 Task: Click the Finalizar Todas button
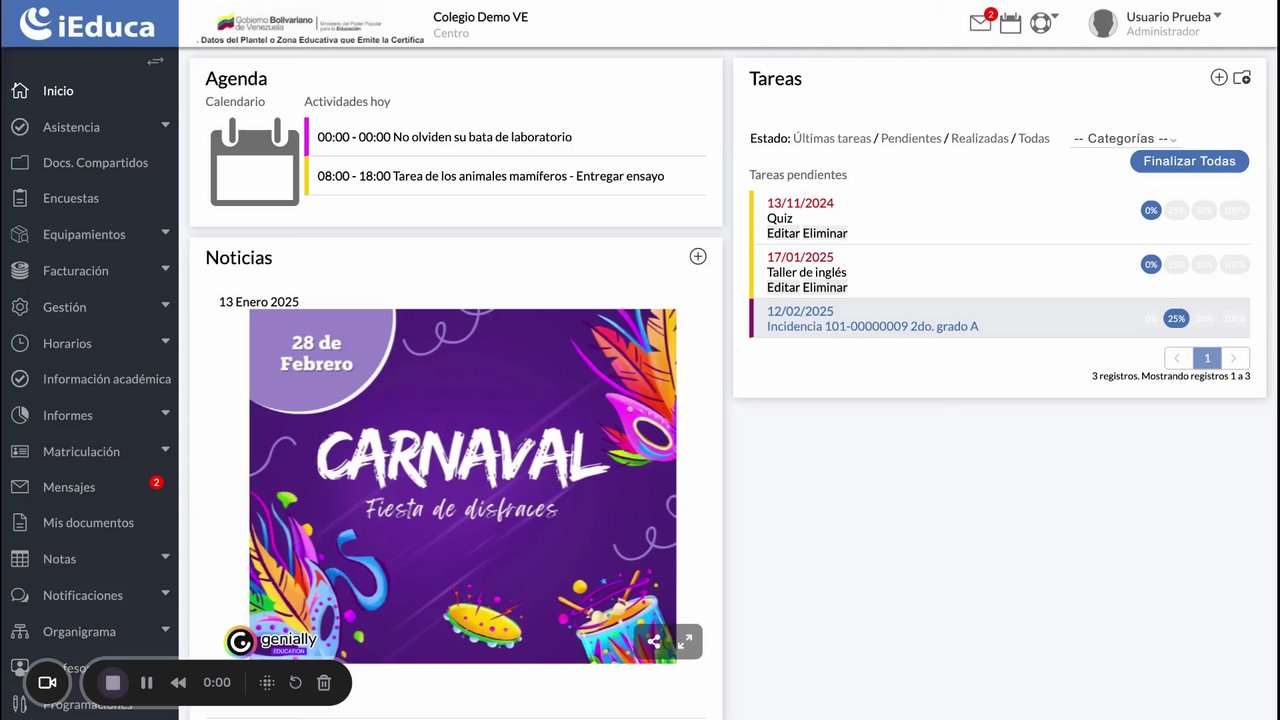tap(1189, 161)
